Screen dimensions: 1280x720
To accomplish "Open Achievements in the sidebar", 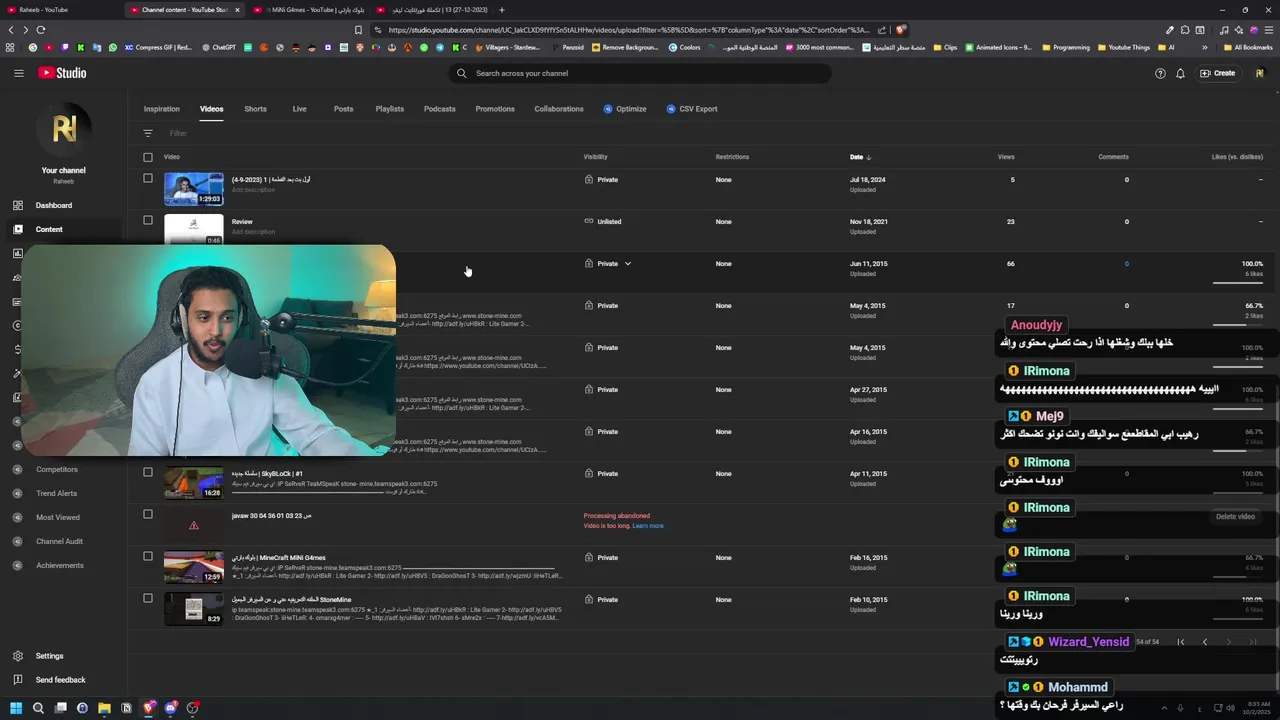I will [x=60, y=565].
